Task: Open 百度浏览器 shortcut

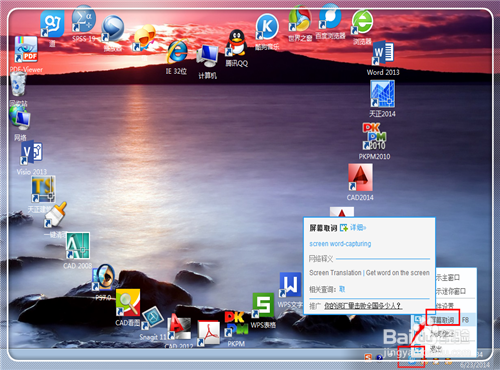Action: 330,17
